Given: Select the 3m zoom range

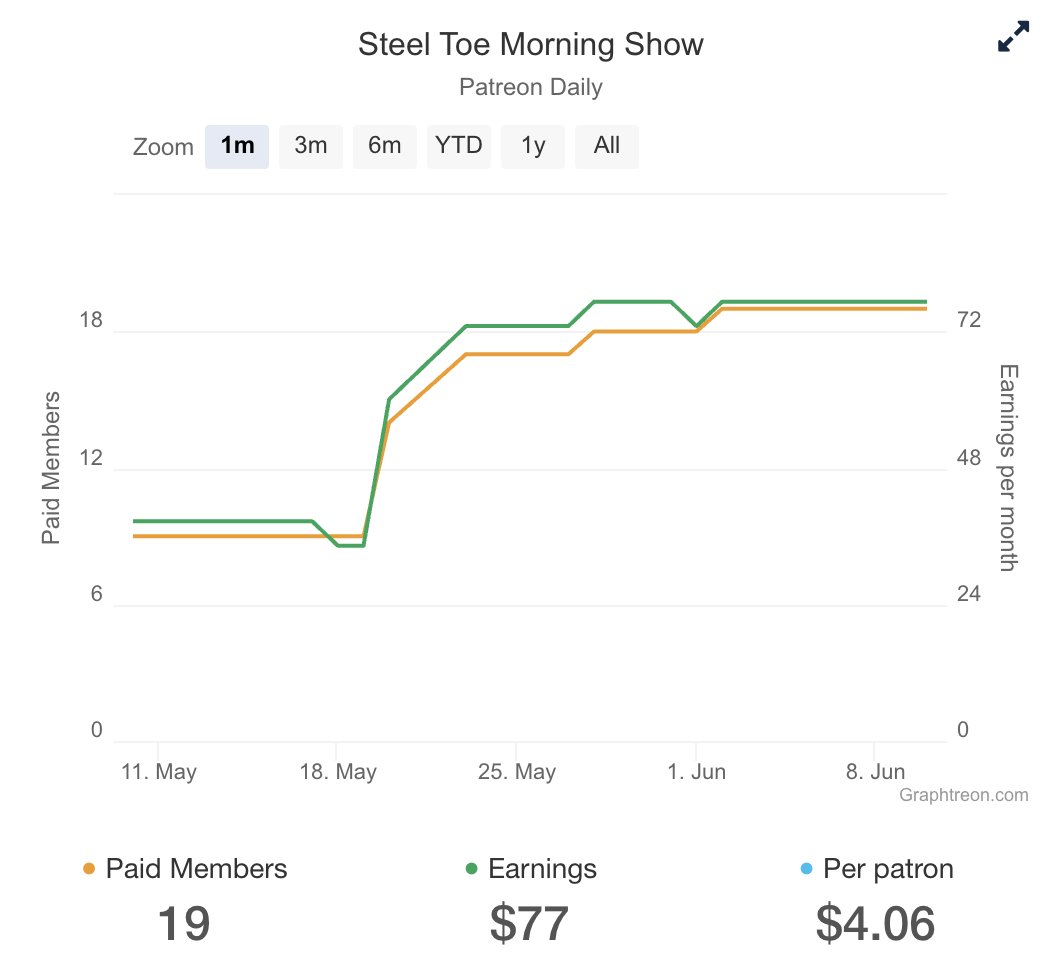Looking at the screenshot, I should tap(310, 146).
